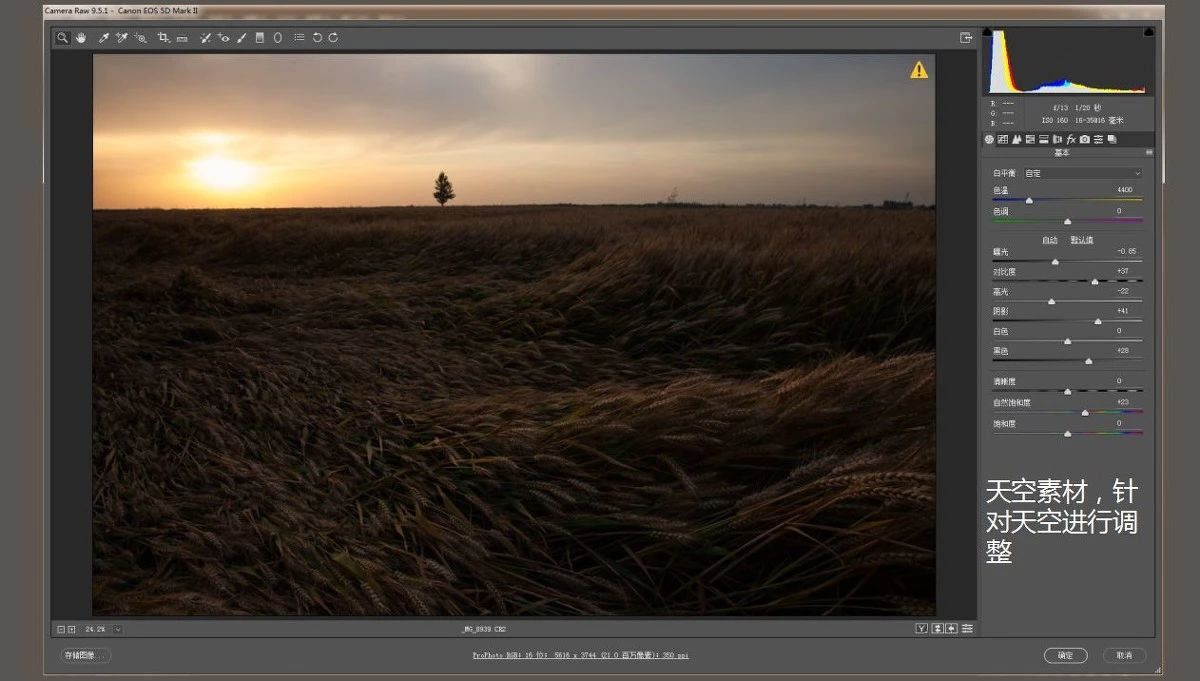Select the Hand tool
This screenshot has width=1200, height=681.
coord(80,38)
